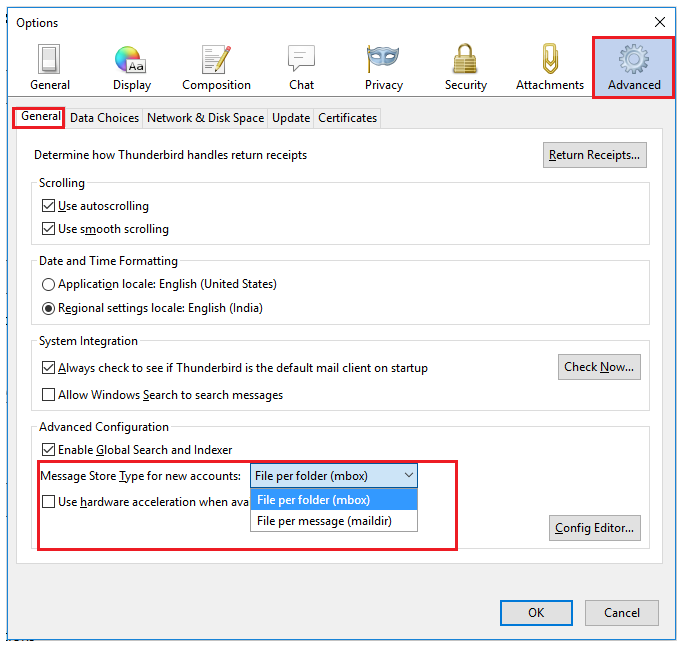Switch to Network & Disk Space tab
The height and width of the screenshot is (646, 681).
click(205, 118)
